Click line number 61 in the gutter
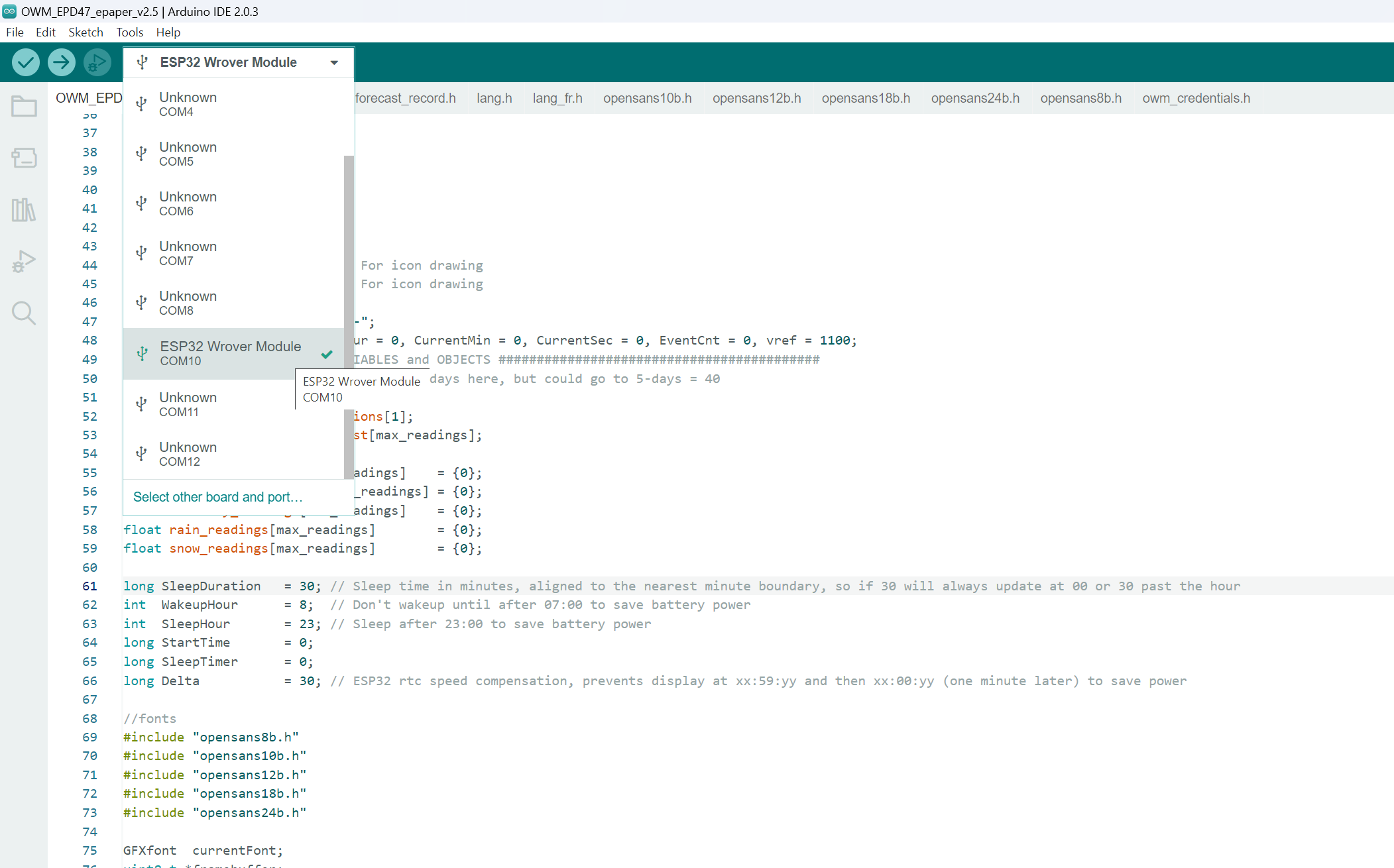 click(x=89, y=586)
